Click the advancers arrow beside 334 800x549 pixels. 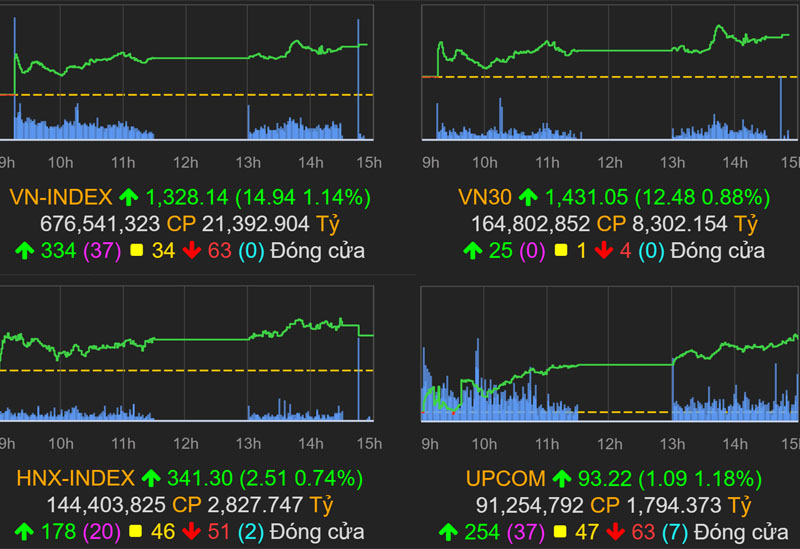24,251
